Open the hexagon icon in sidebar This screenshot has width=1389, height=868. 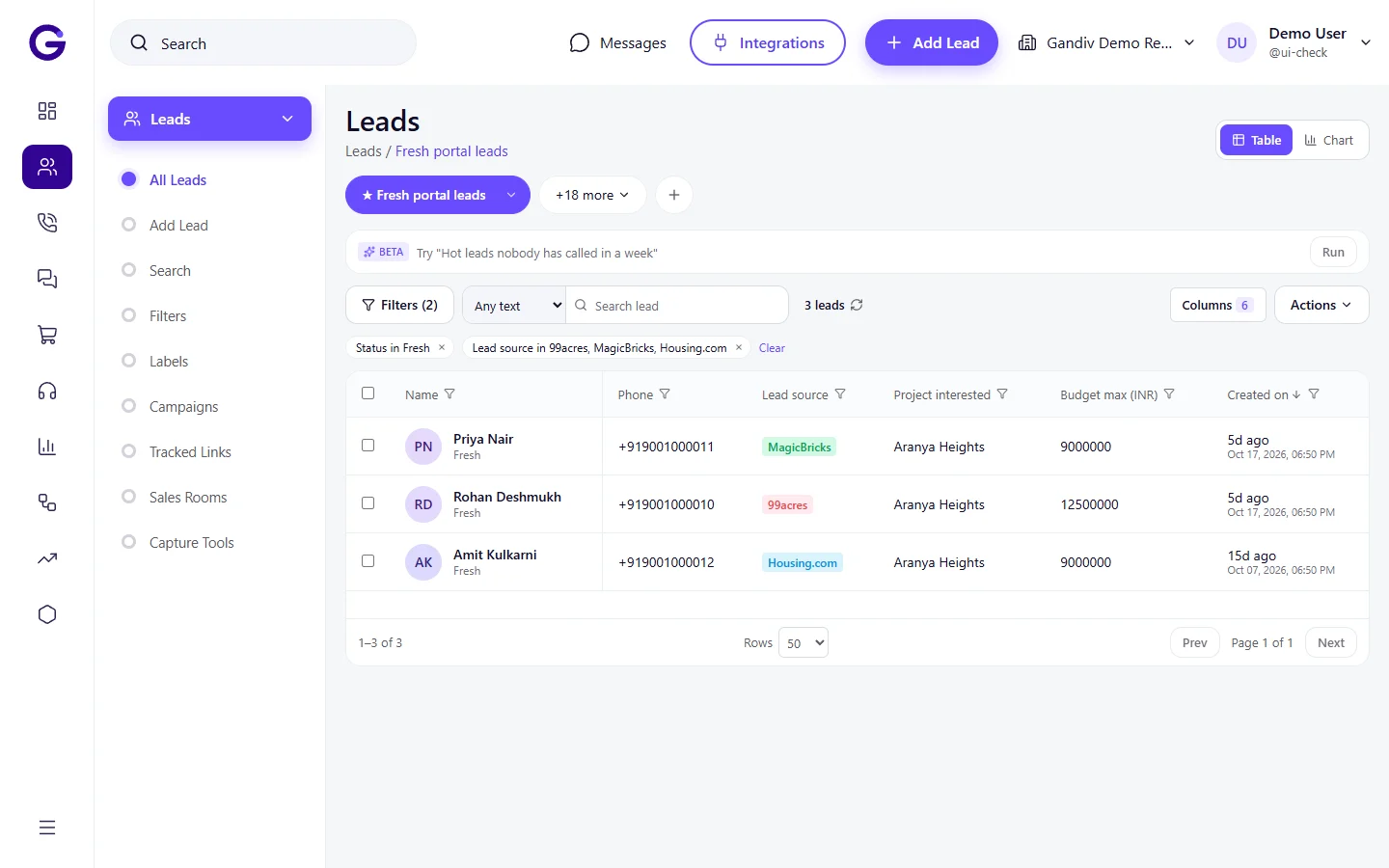[x=47, y=614]
